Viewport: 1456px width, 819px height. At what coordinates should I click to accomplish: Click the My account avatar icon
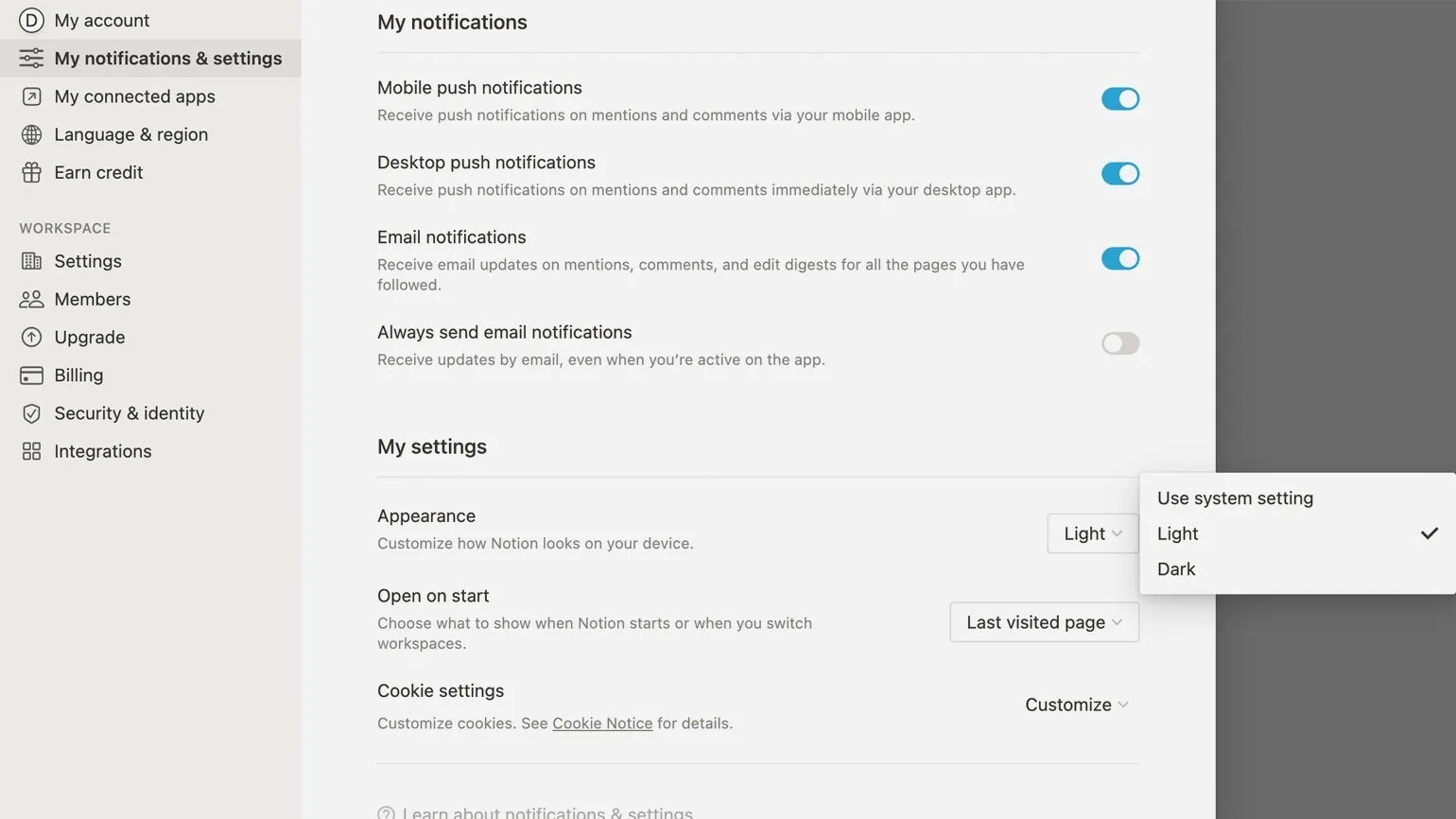point(31,20)
